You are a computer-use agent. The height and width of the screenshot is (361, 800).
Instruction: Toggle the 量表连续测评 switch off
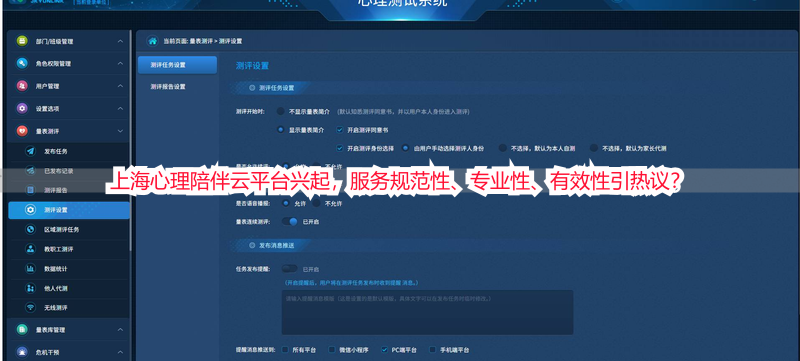click(289, 222)
